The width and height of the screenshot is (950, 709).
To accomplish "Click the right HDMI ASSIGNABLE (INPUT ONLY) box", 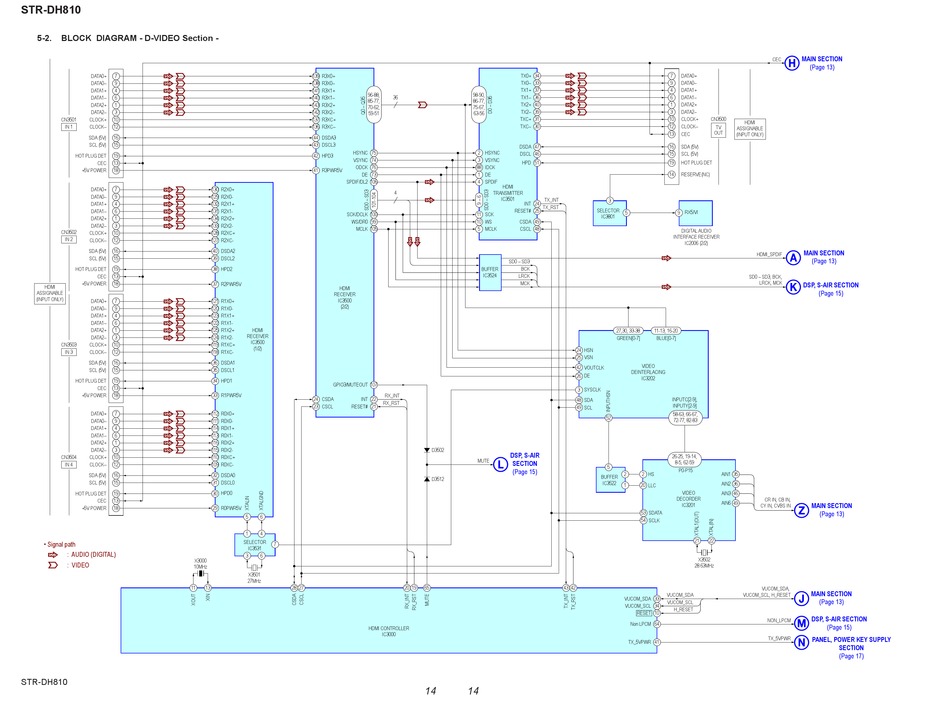I will tap(749, 128).
